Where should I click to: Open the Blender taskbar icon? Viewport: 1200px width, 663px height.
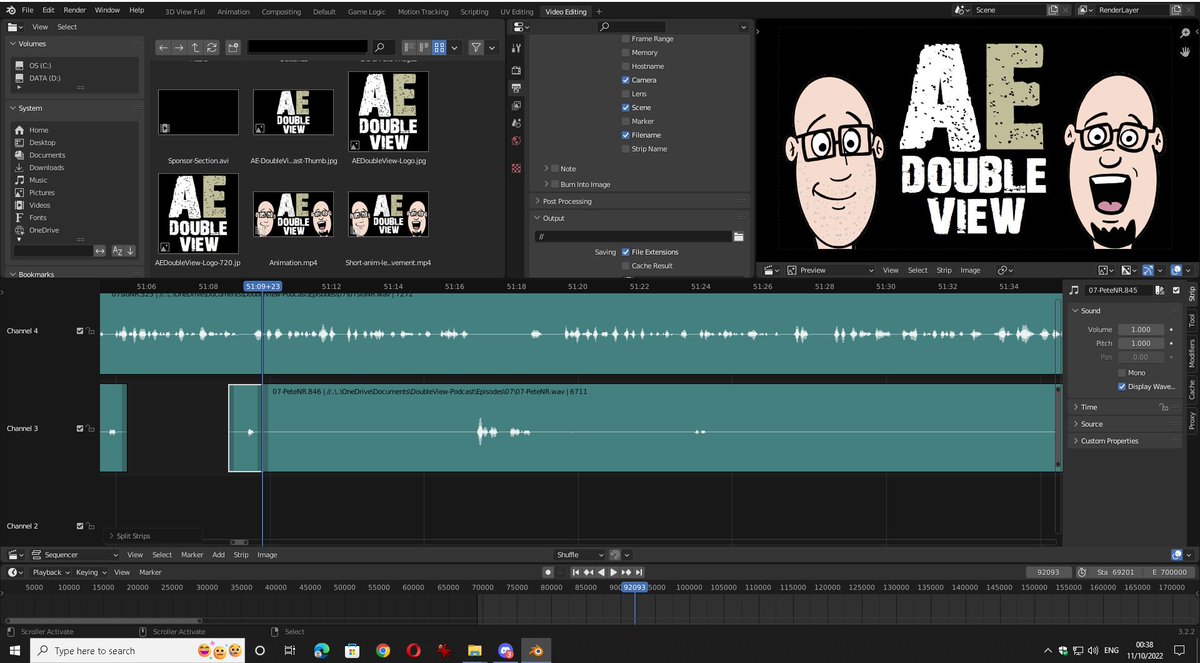coord(537,650)
